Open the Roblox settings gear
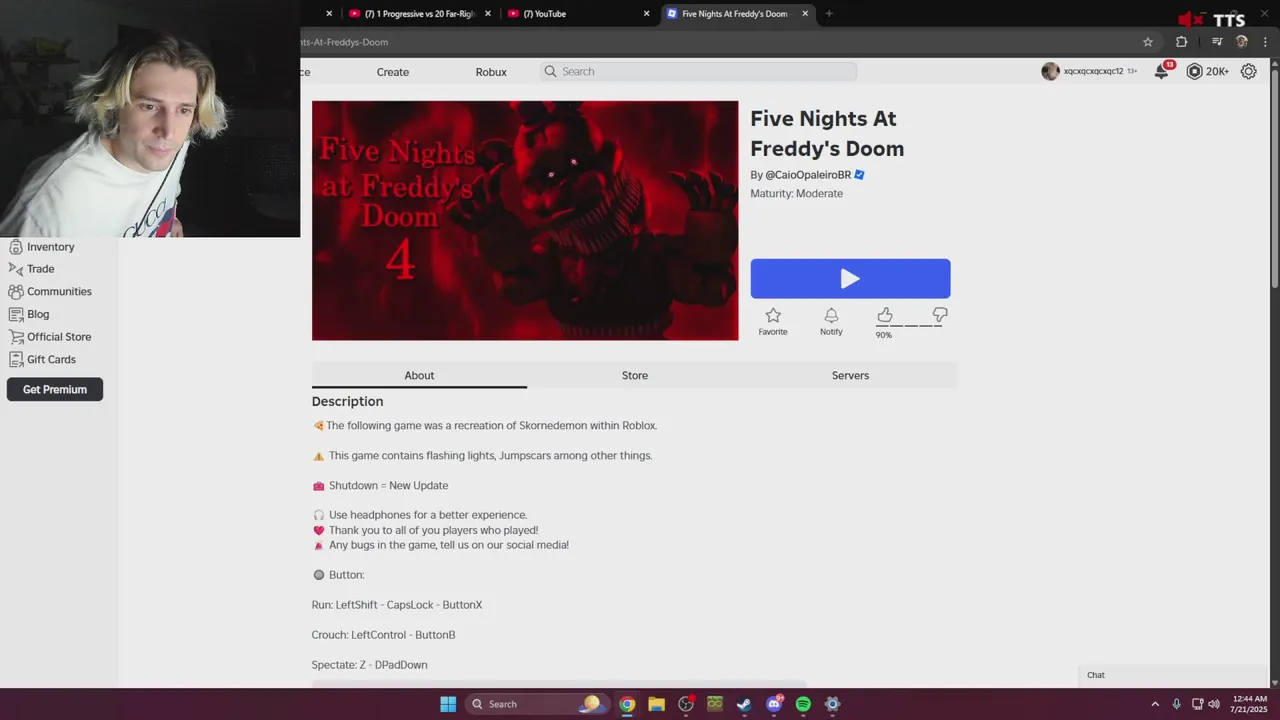The height and width of the screenshot is (720, 1280). click(x=1248, y=71)
